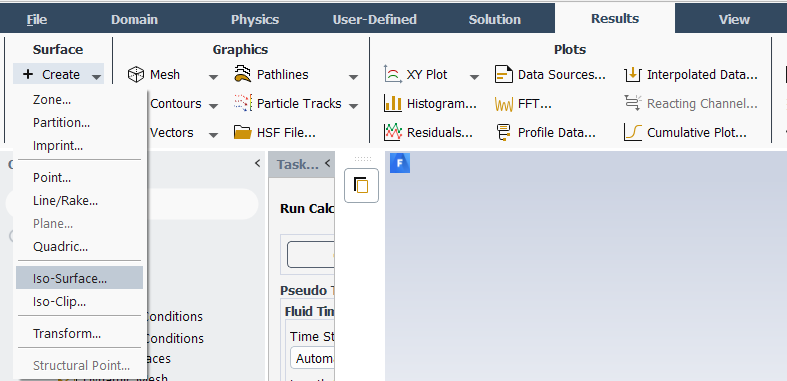Click Data Sources button
The width and height of the screenshot is (787, 381).
coord(551,75)
